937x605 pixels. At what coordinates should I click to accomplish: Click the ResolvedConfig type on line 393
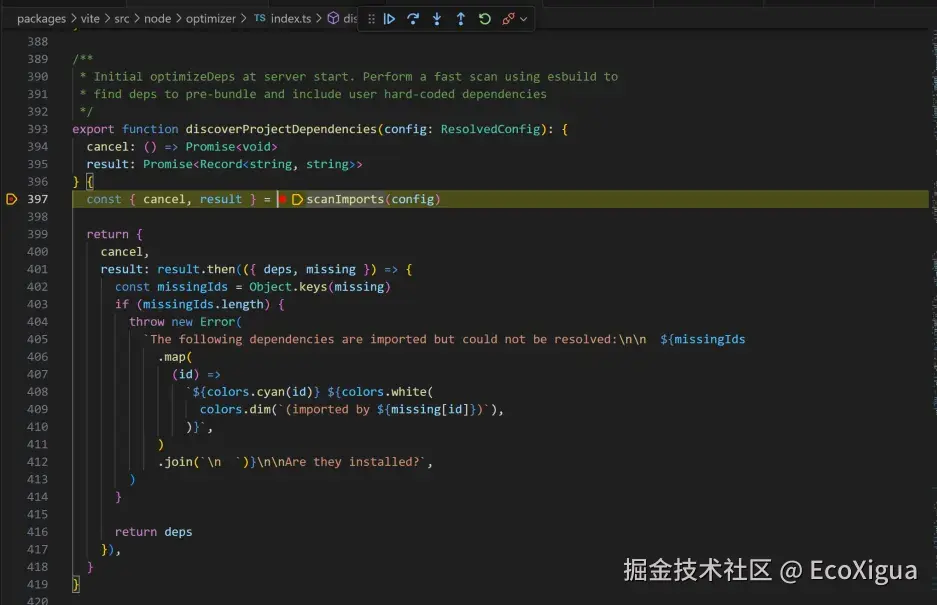(490, 129)
